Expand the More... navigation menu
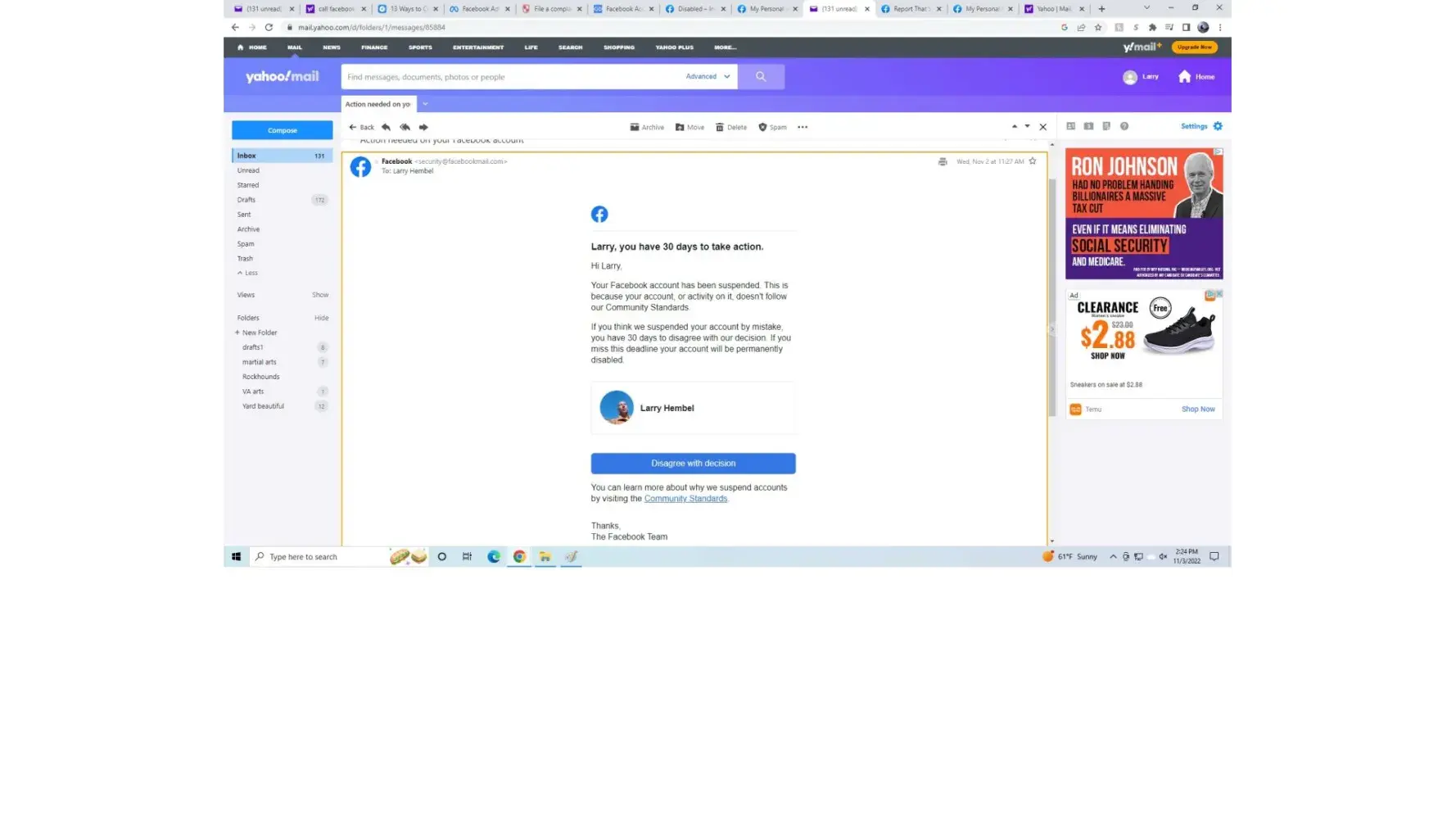The width and height of the screenshot is (1456, 819). [x=725, y=48]
